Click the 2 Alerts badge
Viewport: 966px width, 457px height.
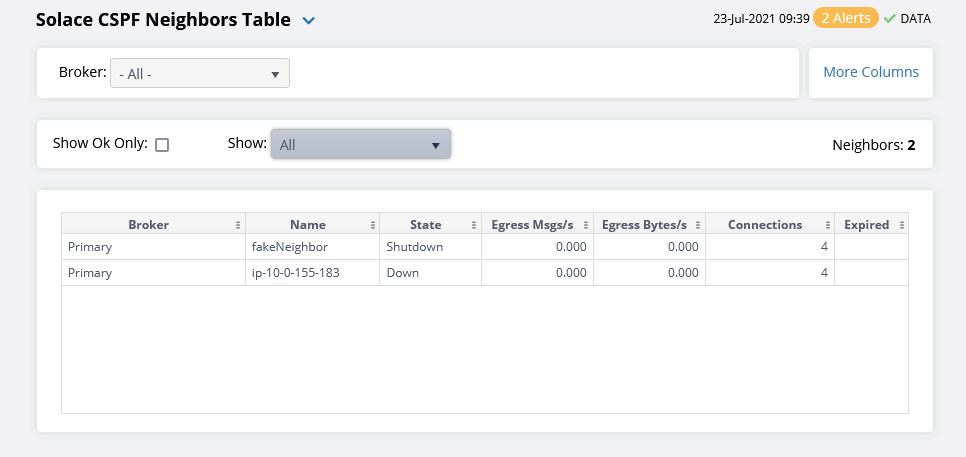point(846,18)
